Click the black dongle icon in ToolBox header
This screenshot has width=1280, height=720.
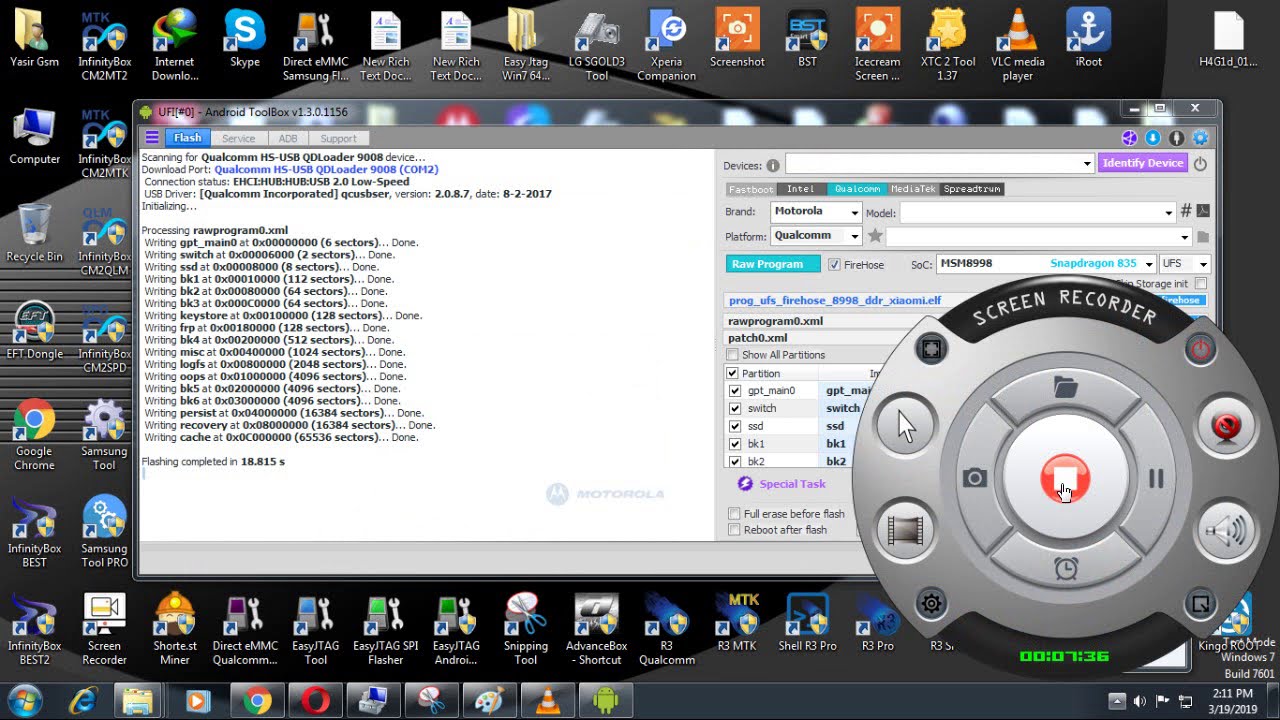(1177, 138)
